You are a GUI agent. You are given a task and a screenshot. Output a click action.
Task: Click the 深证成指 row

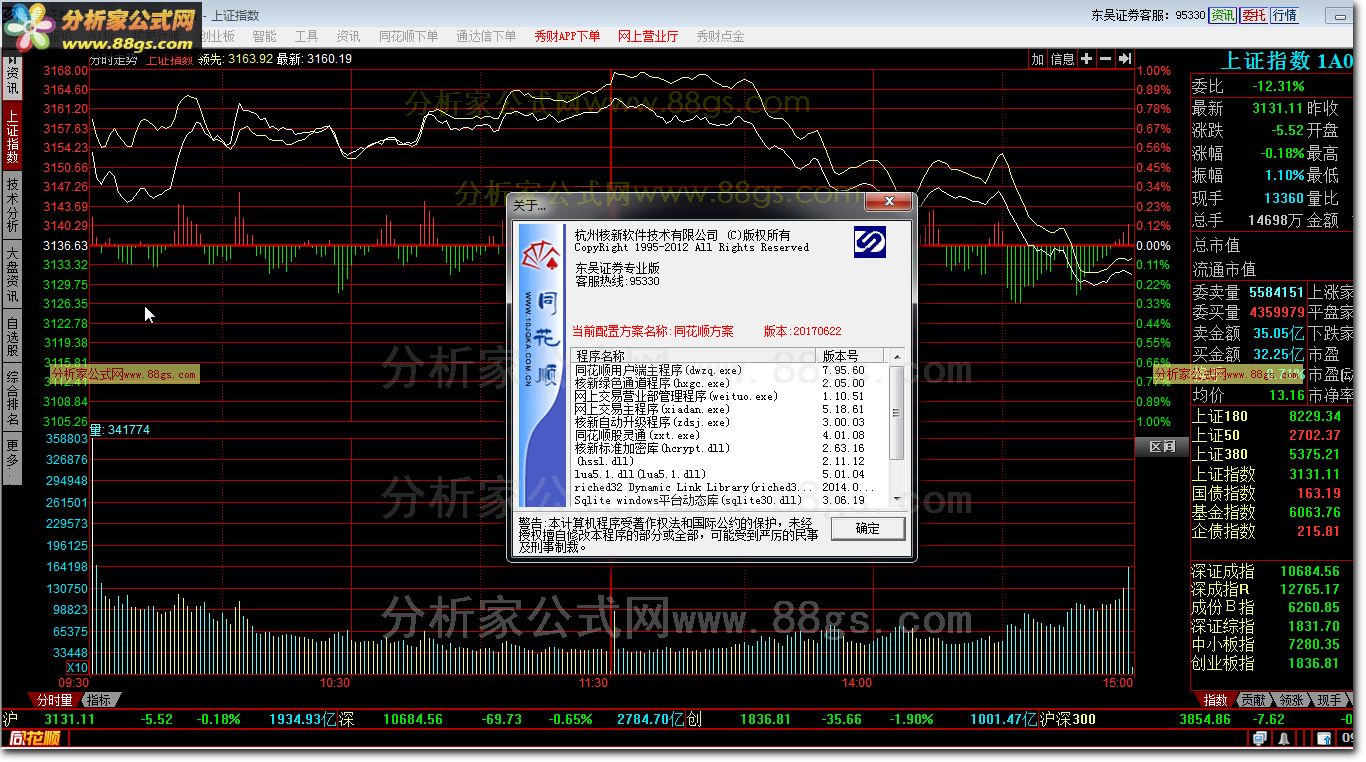(x=1272, y=571)
